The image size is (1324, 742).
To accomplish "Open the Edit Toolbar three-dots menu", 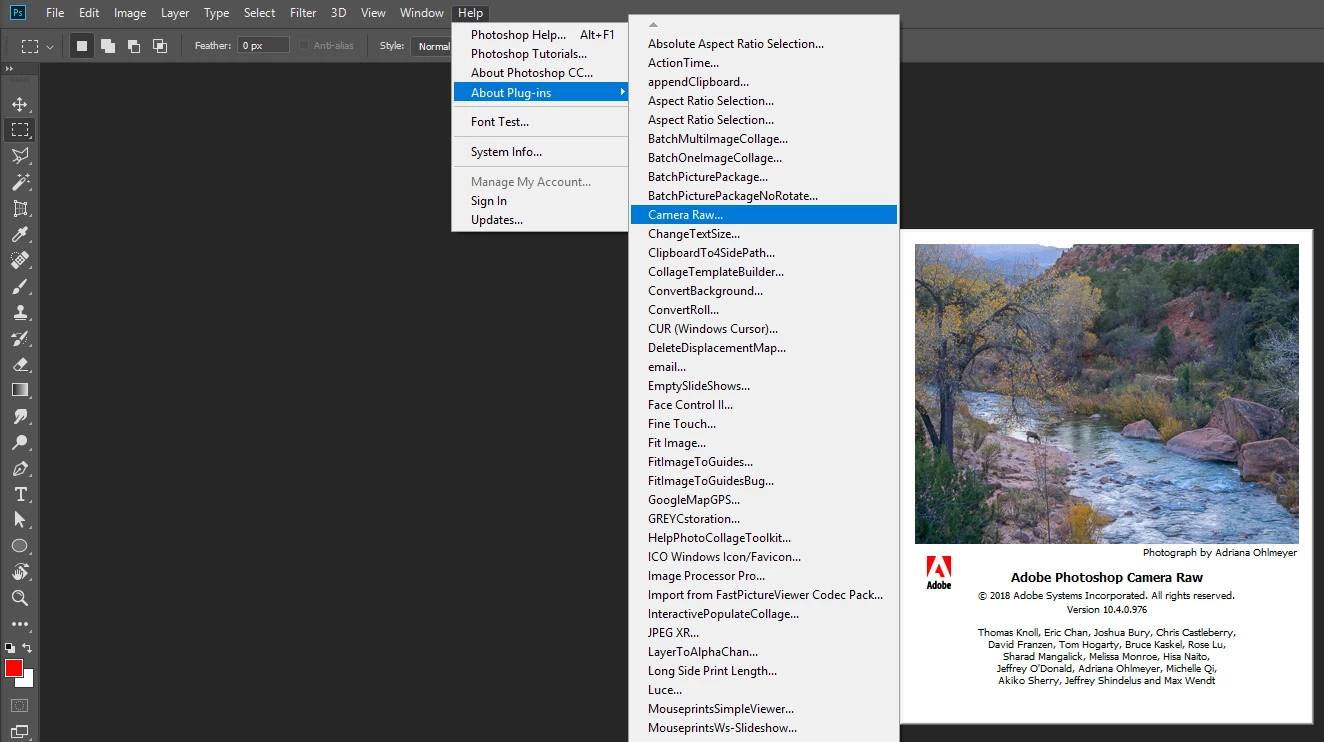I will [20, 624].
